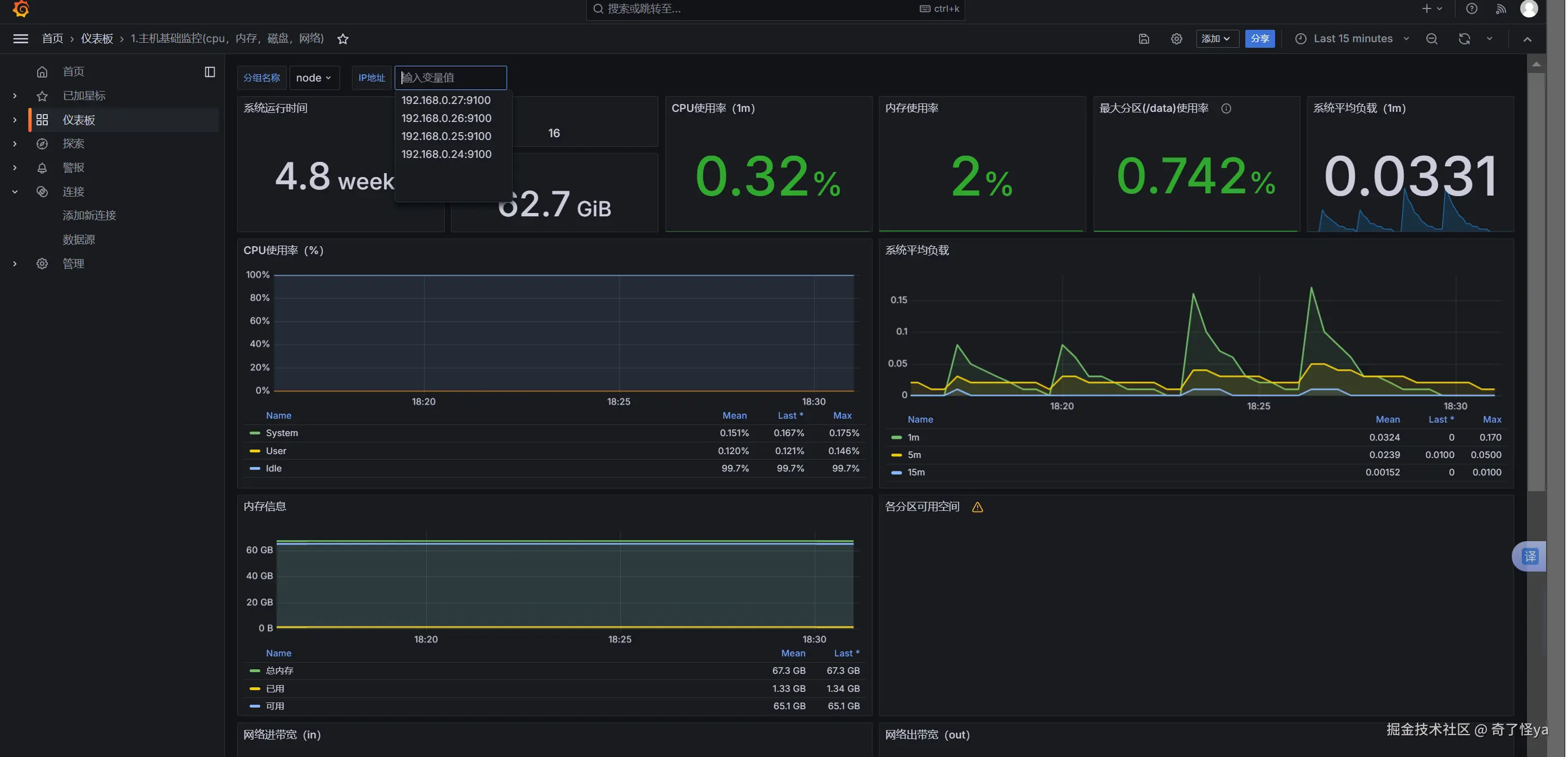
Task: Open dashboard settings gear icon
Action: pyautogui.click(x=1176, y=39)
